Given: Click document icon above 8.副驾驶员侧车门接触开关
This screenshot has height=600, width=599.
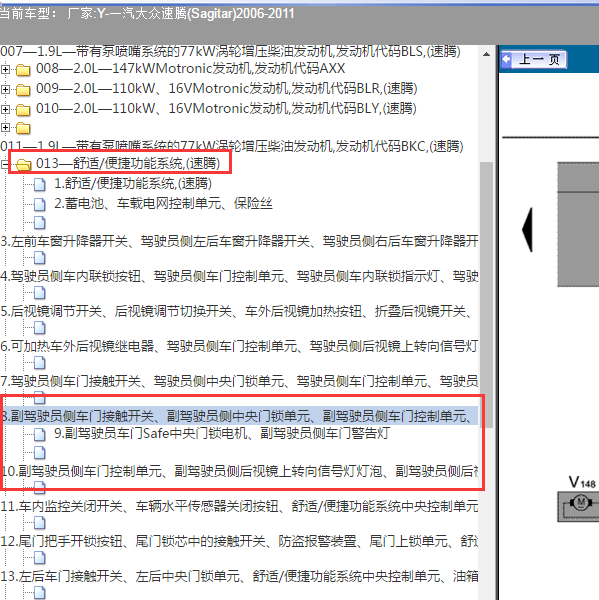Looking at the screenshot, I should click(40, 398).
